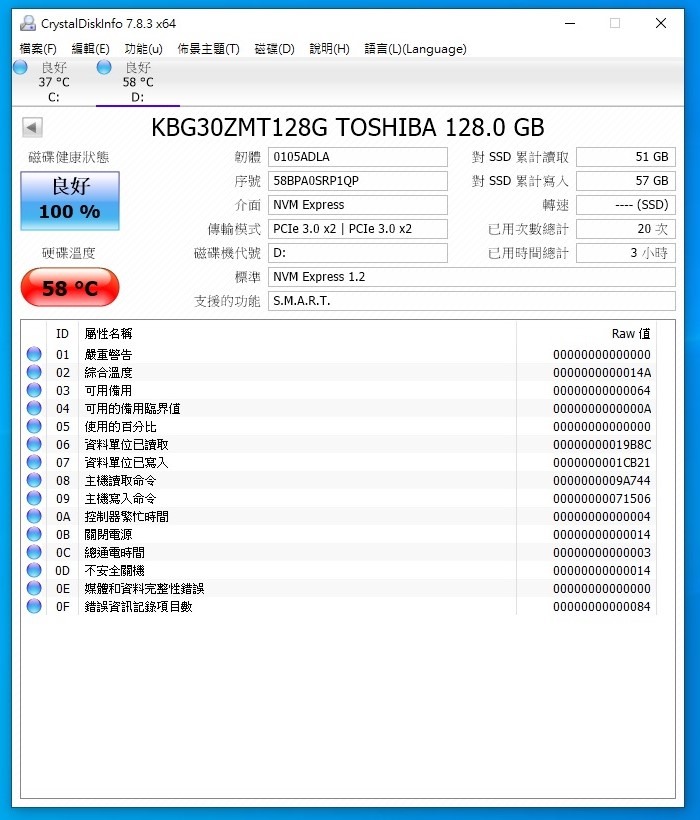
Task: Click status orb of attribute 02 綜合溫度
Action: tap(34, 372)
